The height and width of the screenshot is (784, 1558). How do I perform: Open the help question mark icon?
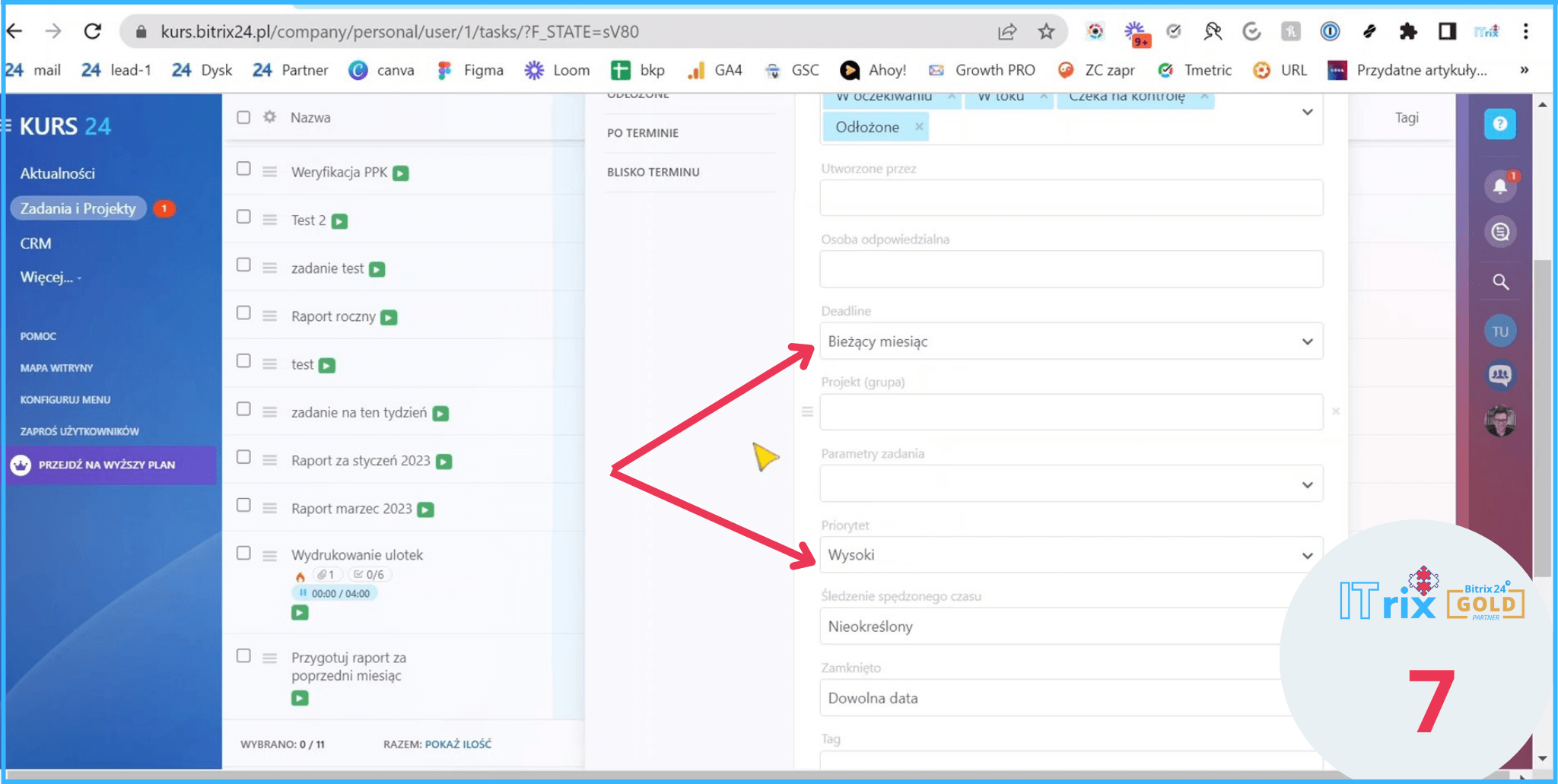click(x=1499, y=124)
